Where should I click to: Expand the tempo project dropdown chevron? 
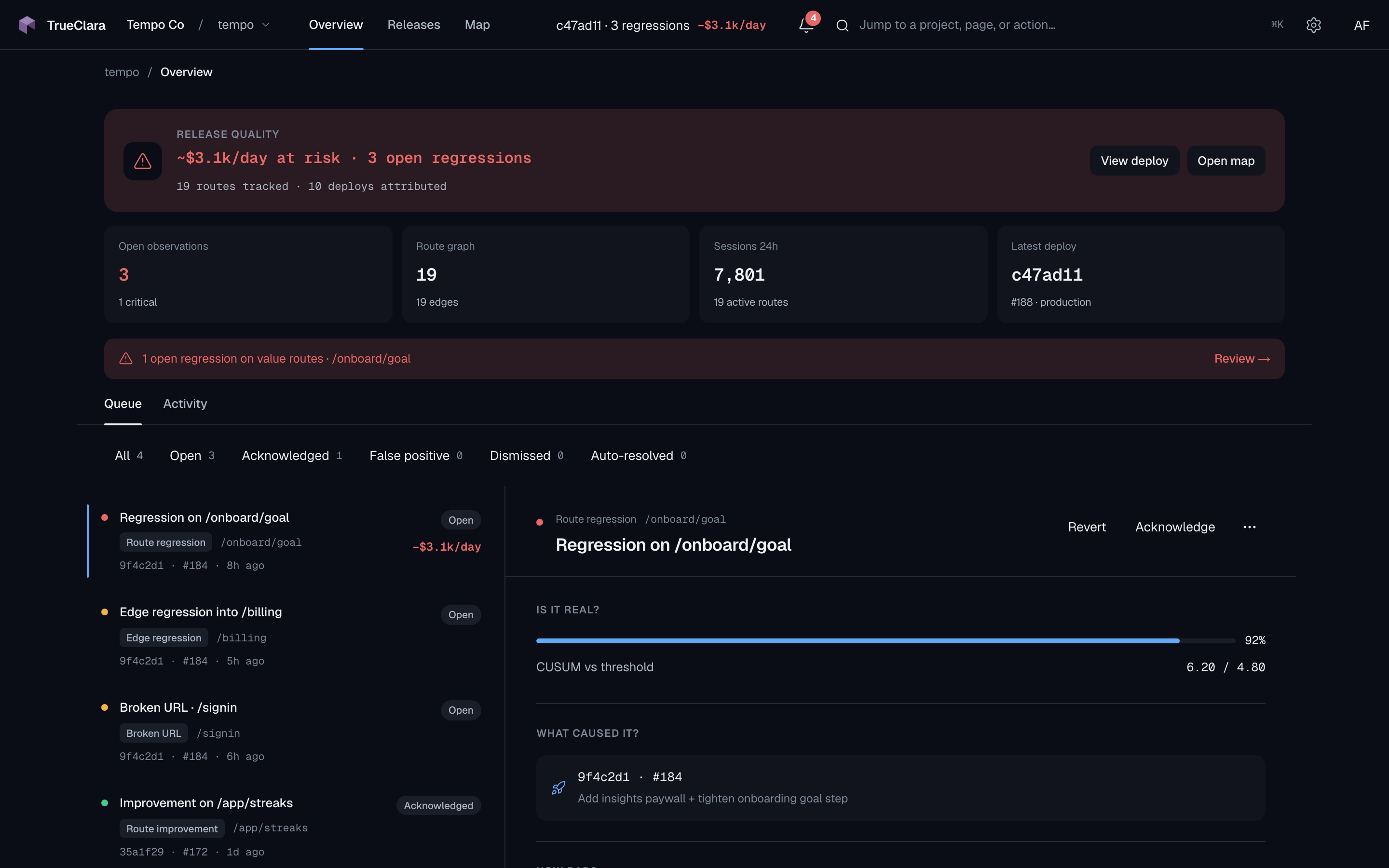click(x=266, y=25)
